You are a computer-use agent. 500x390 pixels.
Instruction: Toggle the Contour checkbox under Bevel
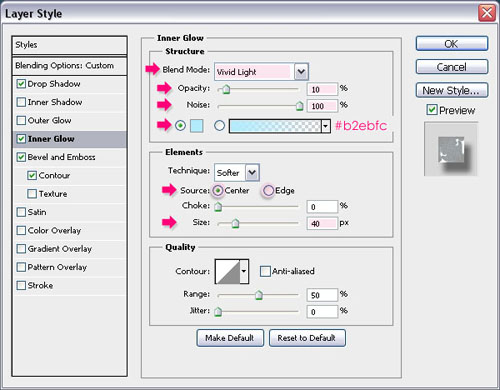pos(32,175)
